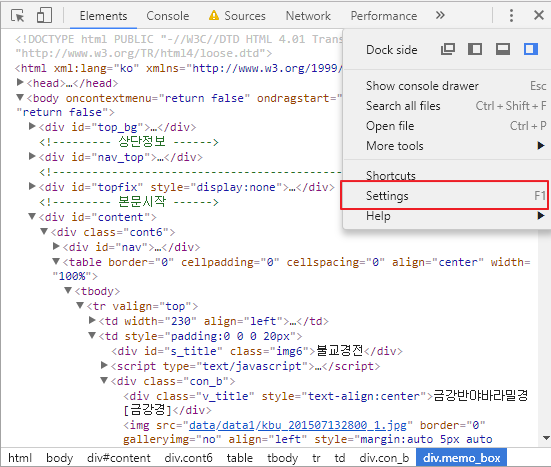Image resolution: width=551 pixels, height=467 pixels.
Task: Expand the td width 230 node
Action: pos(92,320)
